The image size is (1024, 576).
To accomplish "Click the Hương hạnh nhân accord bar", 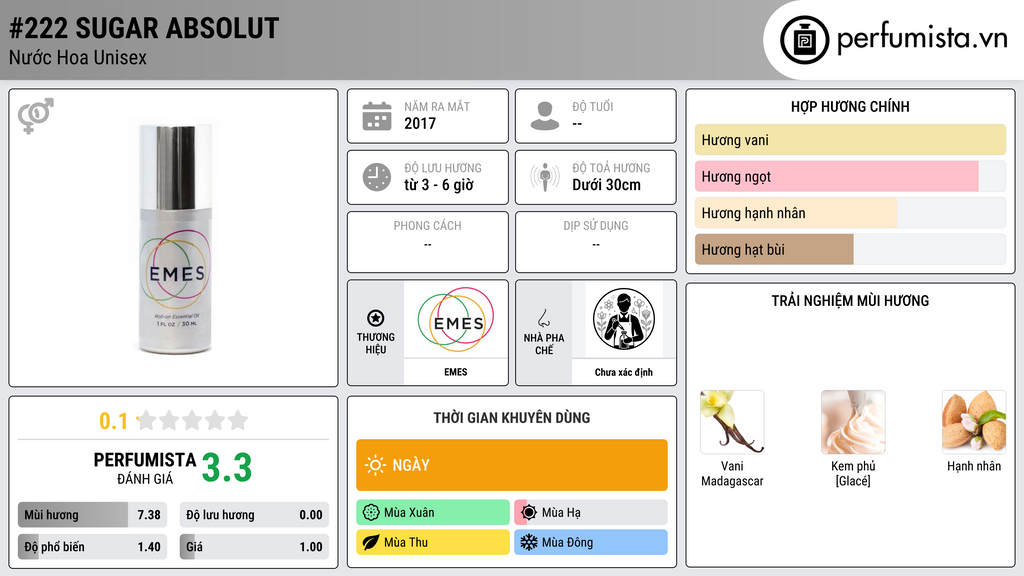I will tap(850, 213).
